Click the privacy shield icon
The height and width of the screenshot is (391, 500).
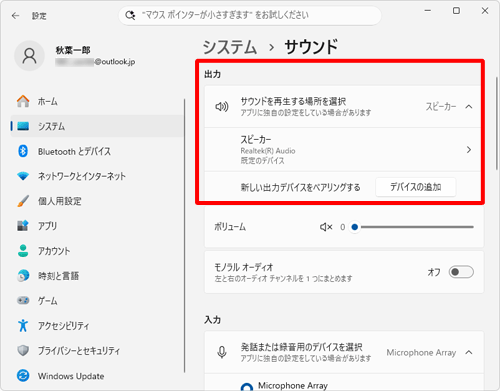point(23,350)
